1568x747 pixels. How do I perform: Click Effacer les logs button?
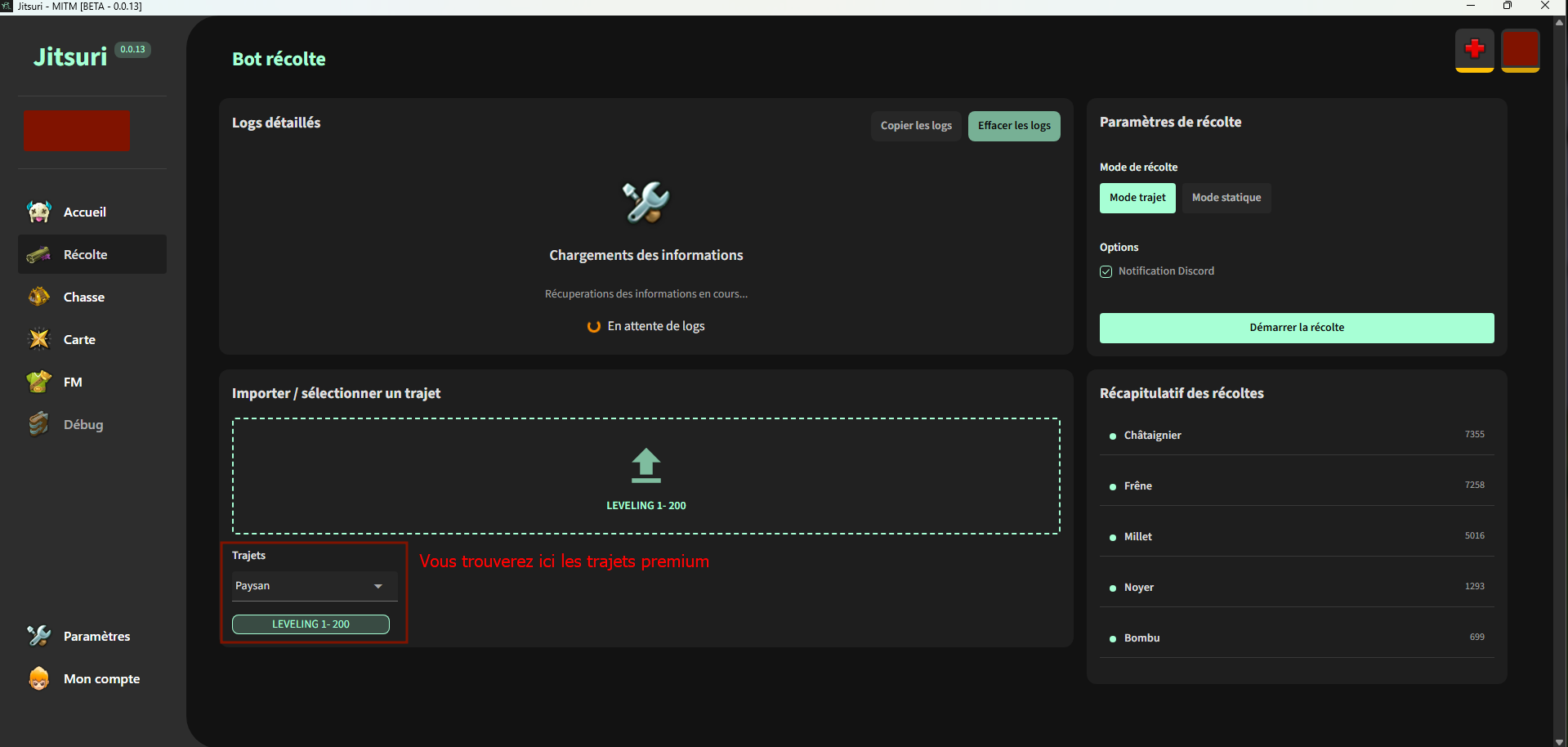[1014, 126]
